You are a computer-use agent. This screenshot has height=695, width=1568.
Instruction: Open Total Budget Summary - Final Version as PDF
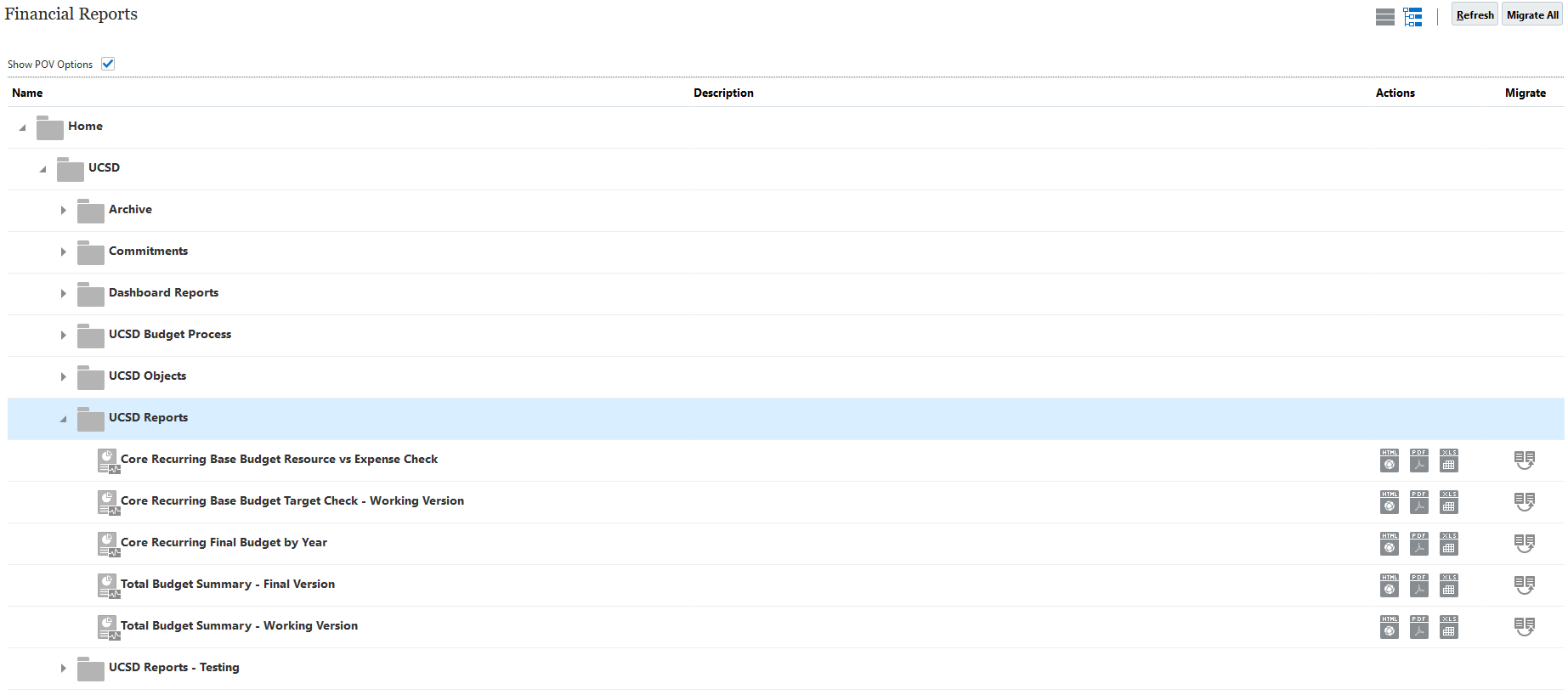pyautogui.click(x=1418, y=585)
